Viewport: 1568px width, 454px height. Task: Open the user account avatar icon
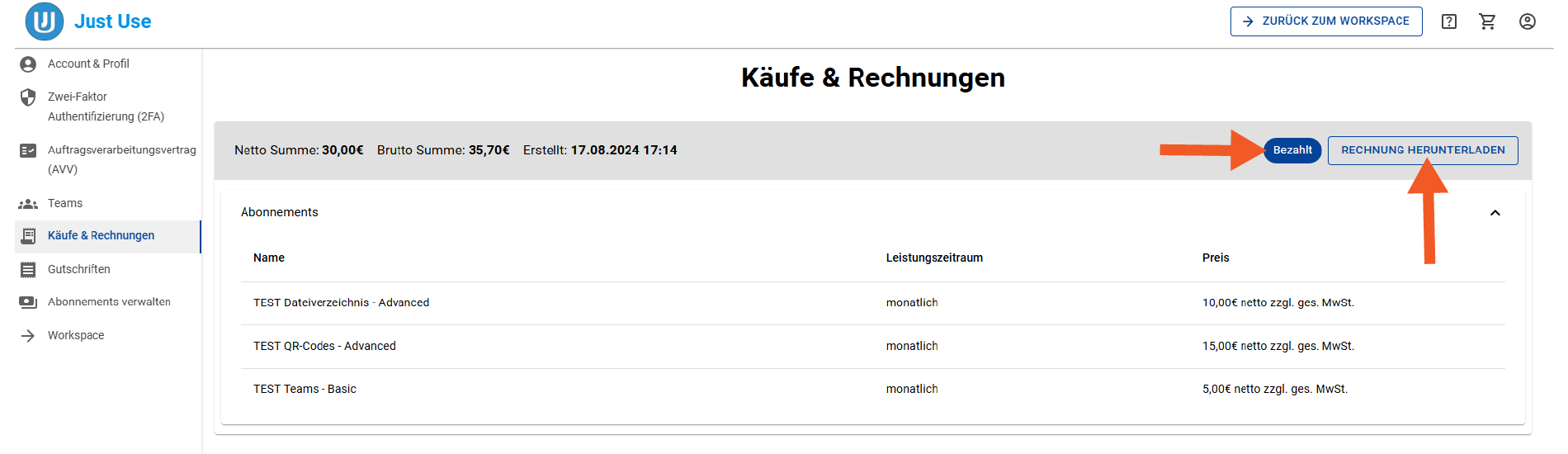1528,21
